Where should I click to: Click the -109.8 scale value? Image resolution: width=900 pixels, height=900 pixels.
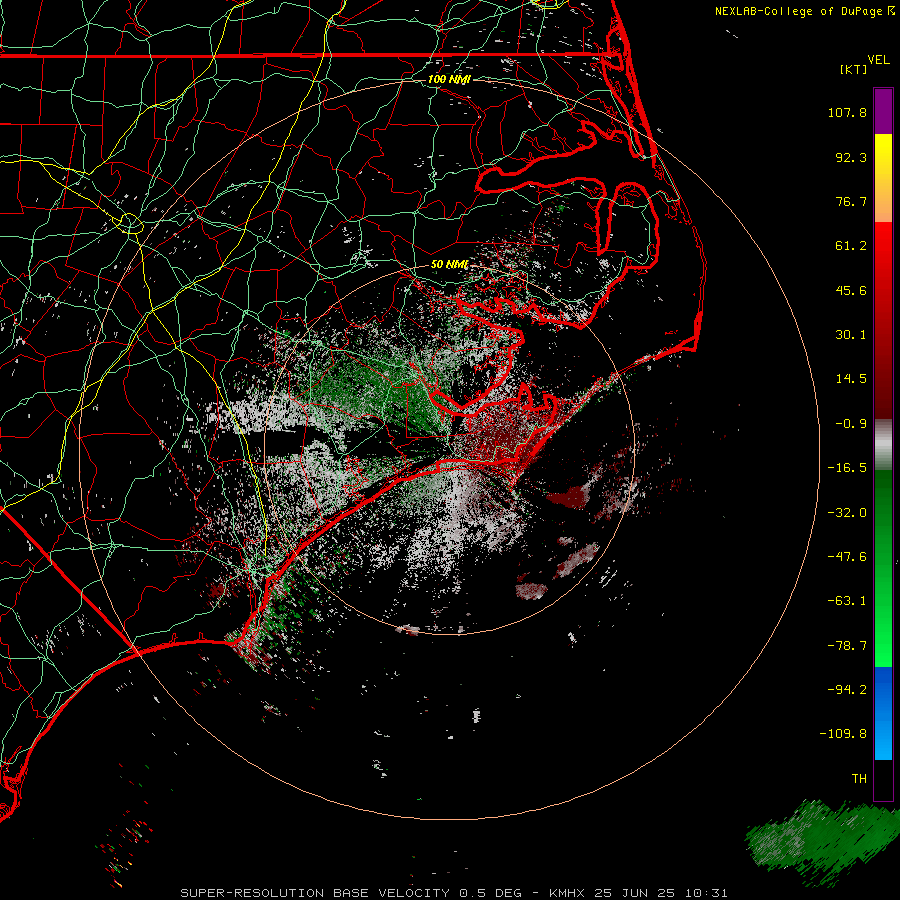843,734
